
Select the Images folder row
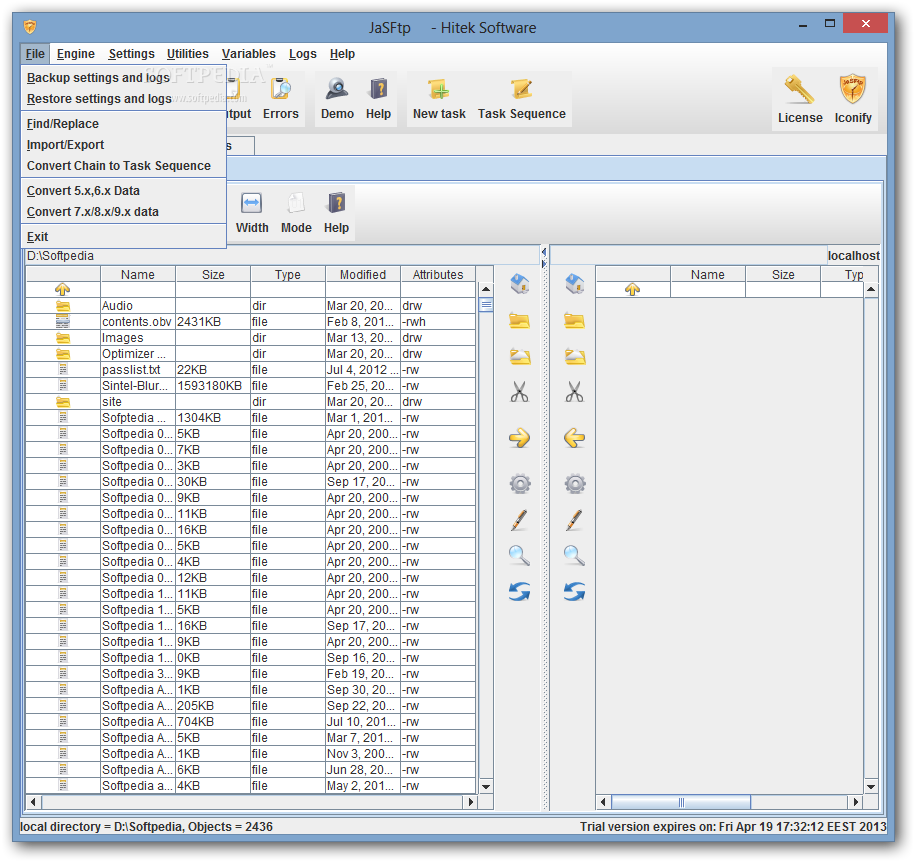coord(251,338)
